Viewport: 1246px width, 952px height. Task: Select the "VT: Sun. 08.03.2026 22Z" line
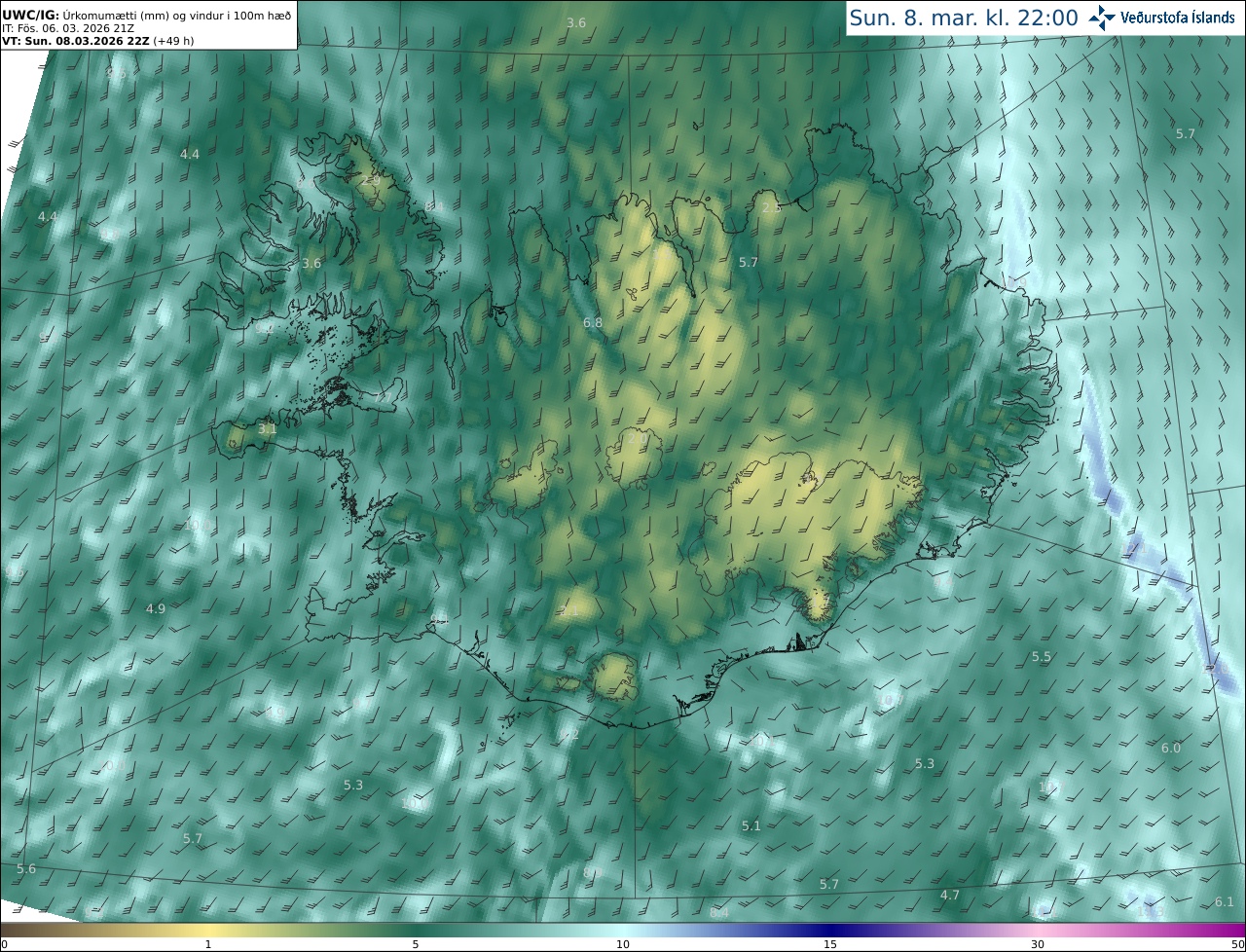pos(75,42)
